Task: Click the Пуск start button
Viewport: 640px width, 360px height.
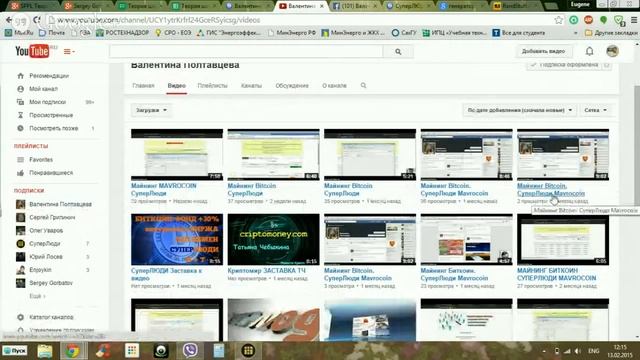Action: [x=15, y=351]
